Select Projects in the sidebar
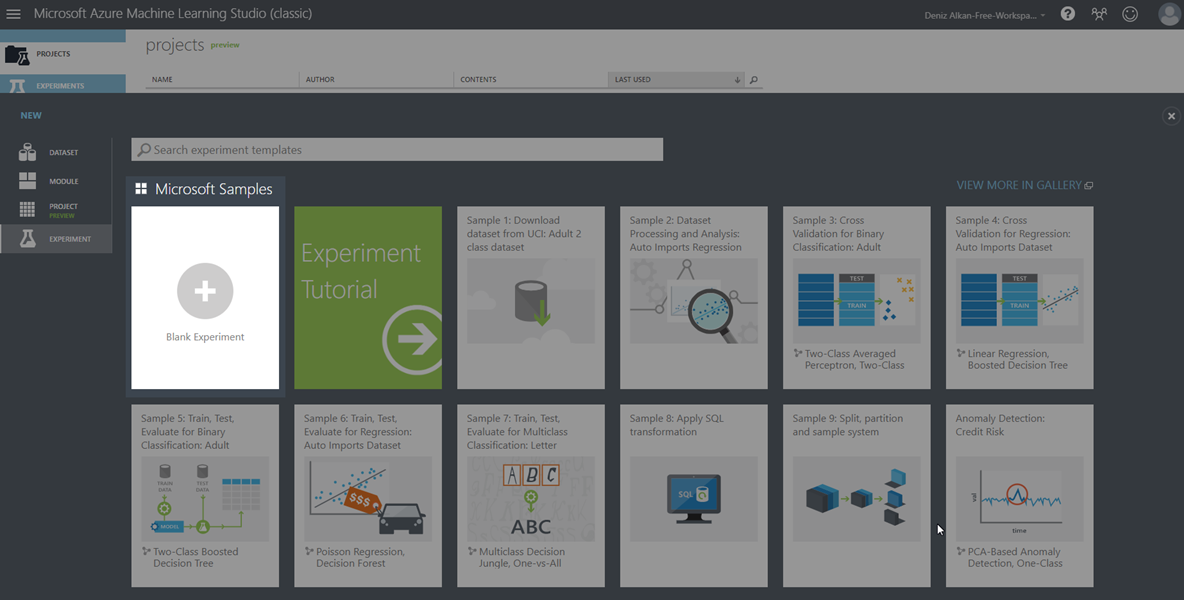Screen dimensions: 1184x600 tap(63, 54)
